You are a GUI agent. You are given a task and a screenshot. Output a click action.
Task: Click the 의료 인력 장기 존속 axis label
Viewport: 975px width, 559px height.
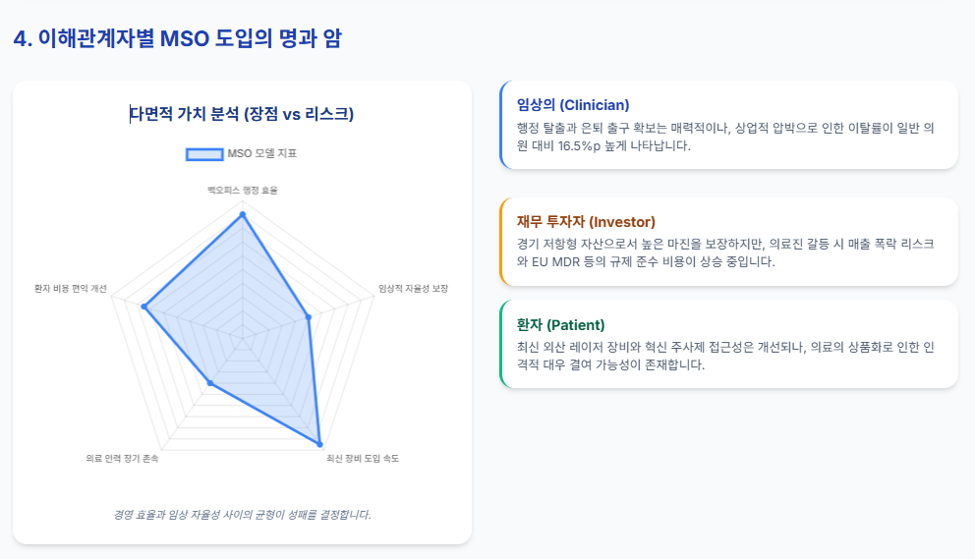coord(122,458)
